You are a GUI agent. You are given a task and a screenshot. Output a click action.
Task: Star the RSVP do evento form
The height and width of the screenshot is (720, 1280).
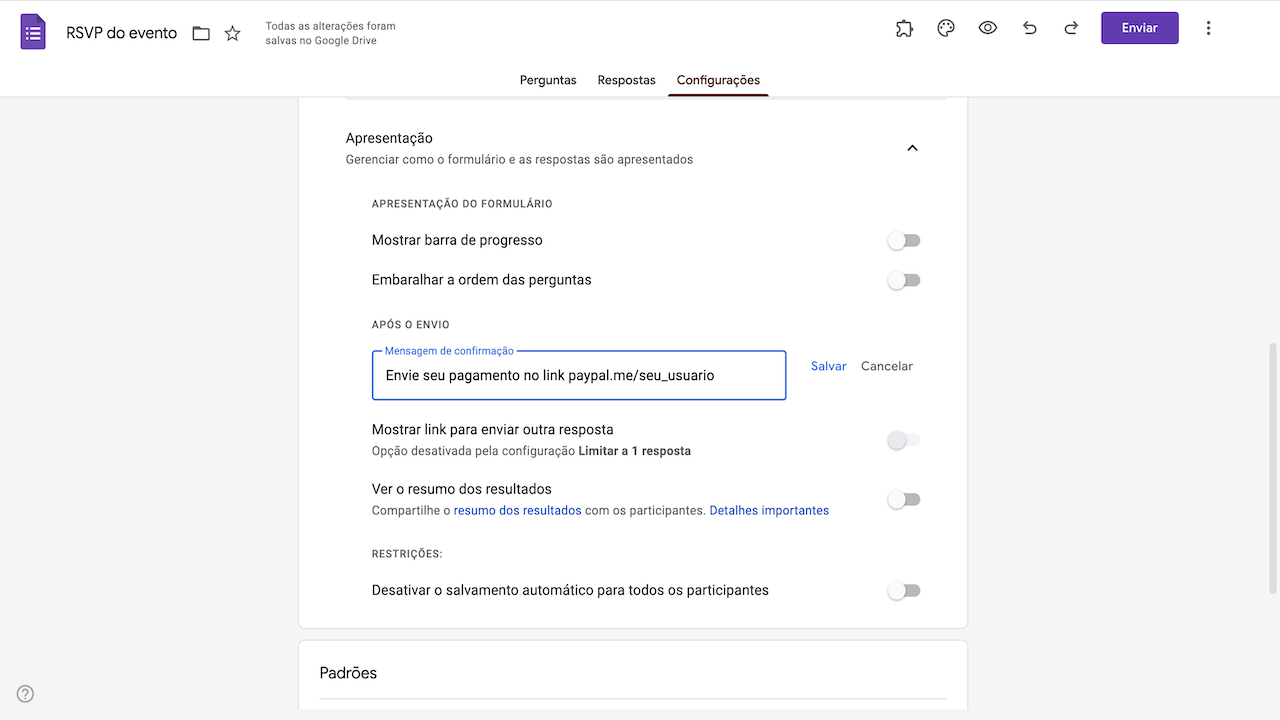tap(233, 33)
